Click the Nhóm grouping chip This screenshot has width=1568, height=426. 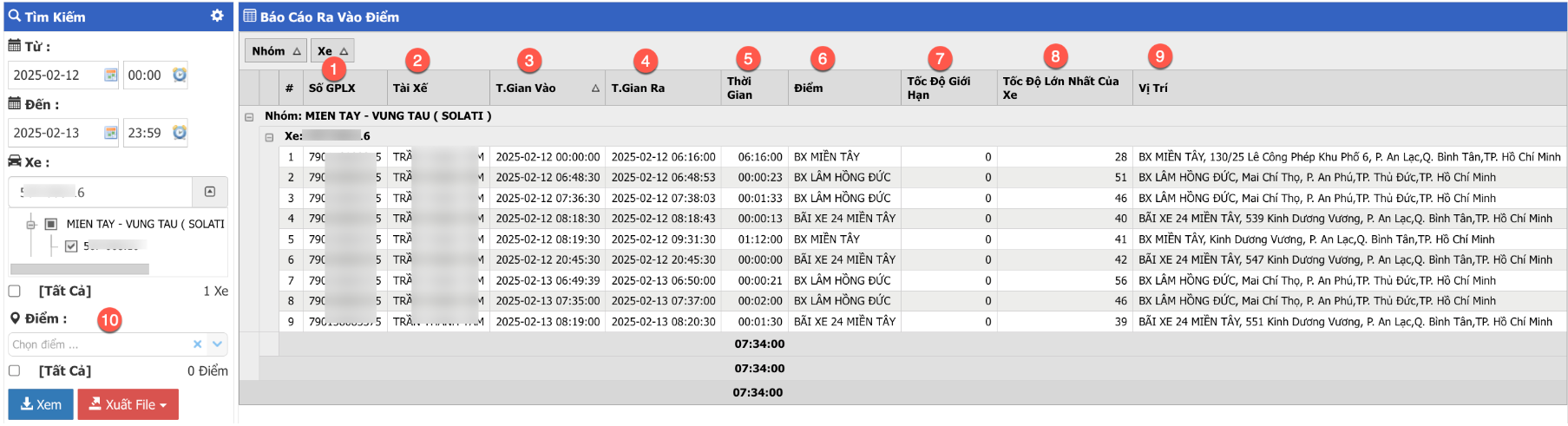[275, 51]
